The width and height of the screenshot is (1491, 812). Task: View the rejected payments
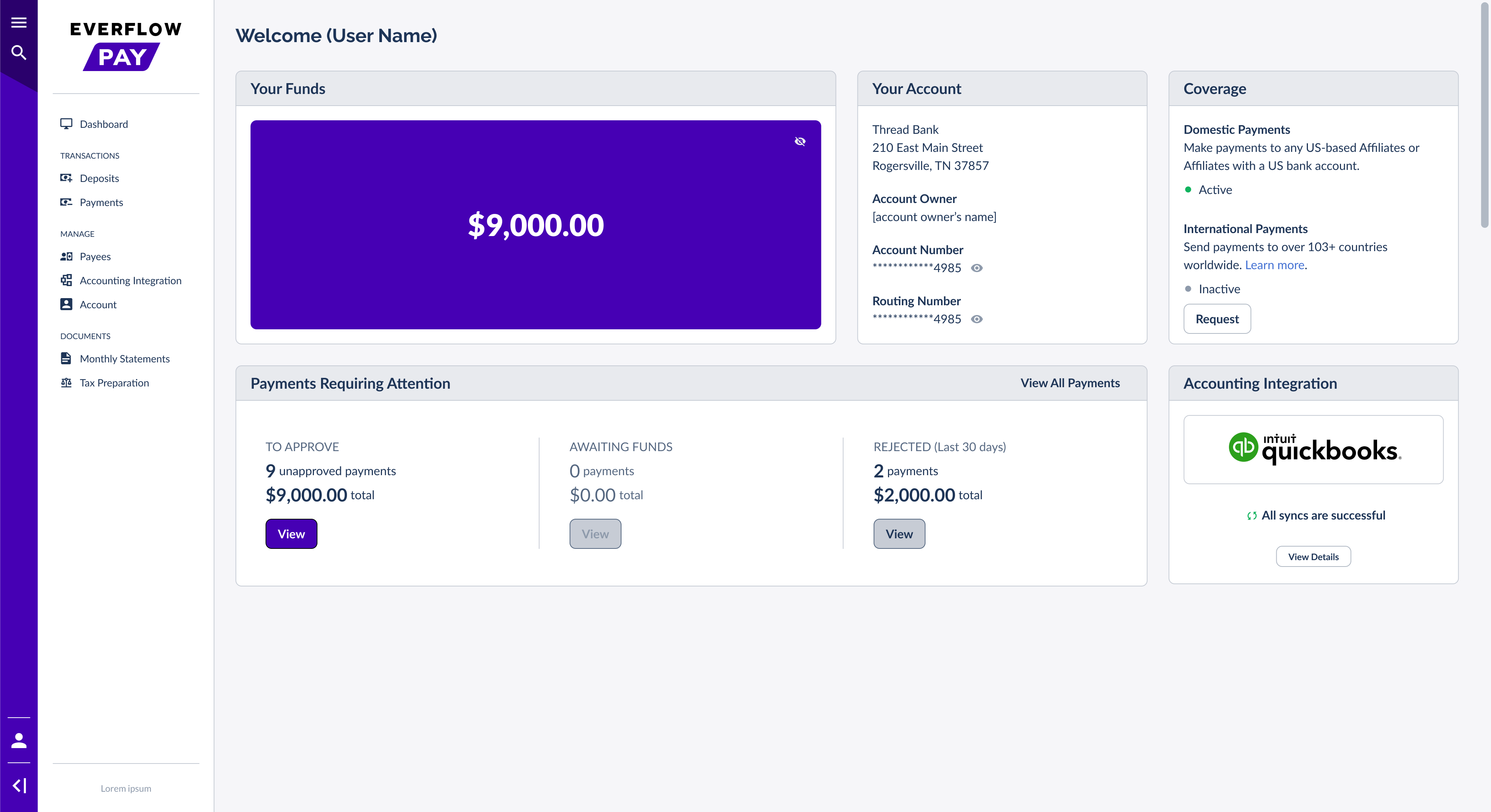pos(899,533)
